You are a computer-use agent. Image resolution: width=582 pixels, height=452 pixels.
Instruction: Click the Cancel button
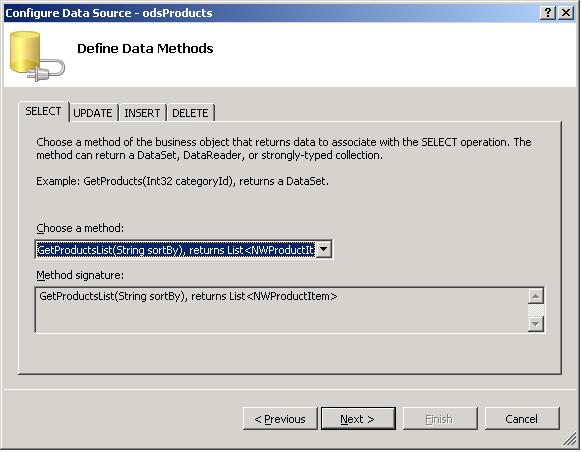click(x=521, y=419)
